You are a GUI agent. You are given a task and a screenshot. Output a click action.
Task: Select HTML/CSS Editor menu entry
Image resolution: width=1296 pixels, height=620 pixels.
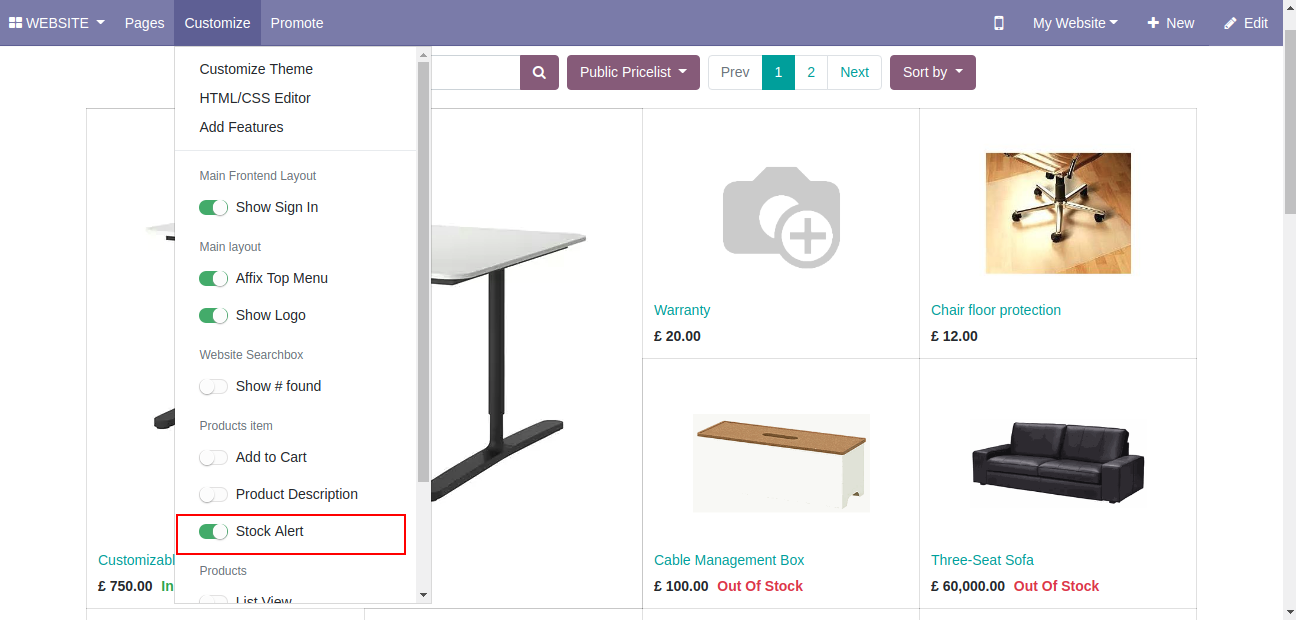[255, 98]
